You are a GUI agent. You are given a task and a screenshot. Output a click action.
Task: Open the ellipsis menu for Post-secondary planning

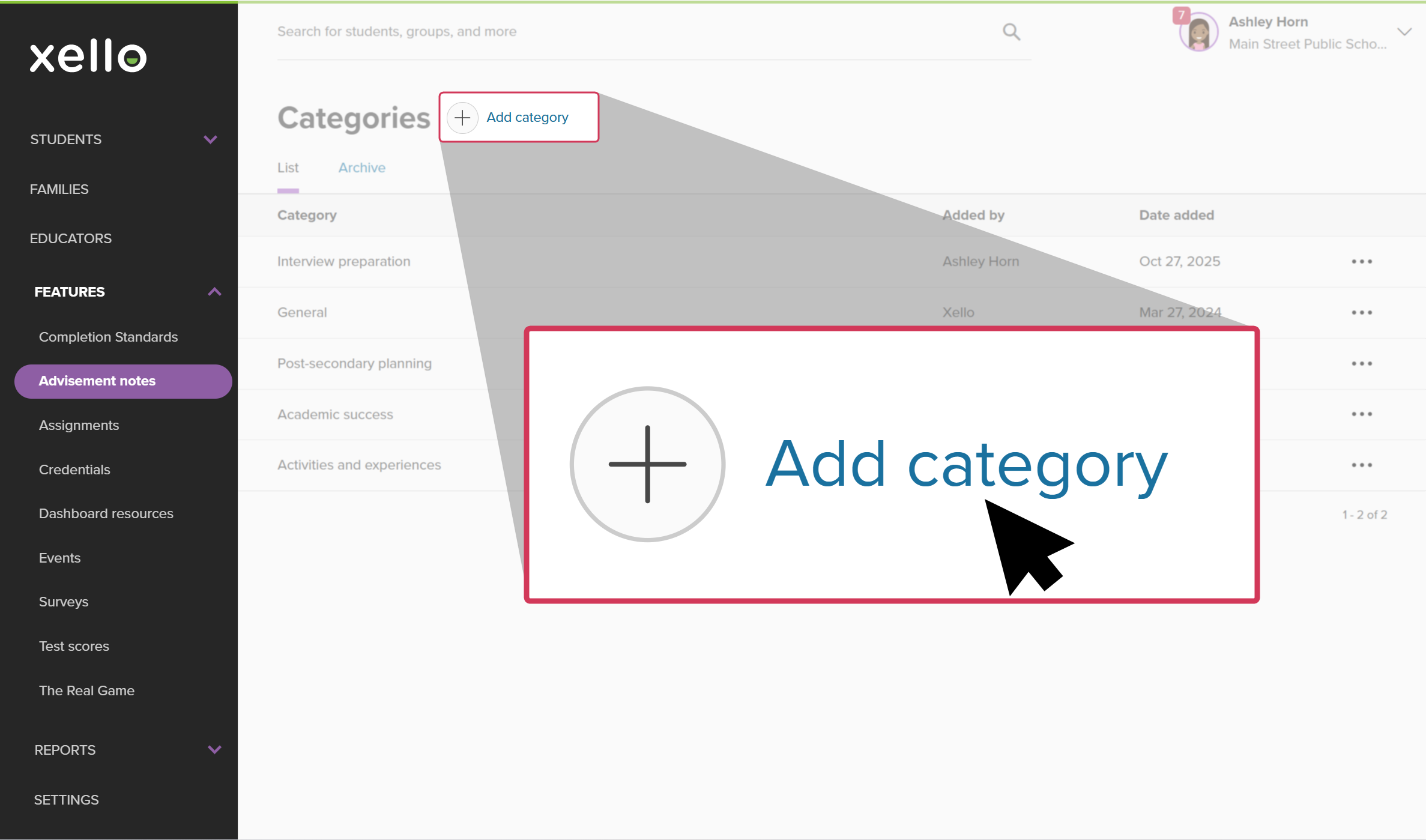click(x=1362, y=363)
